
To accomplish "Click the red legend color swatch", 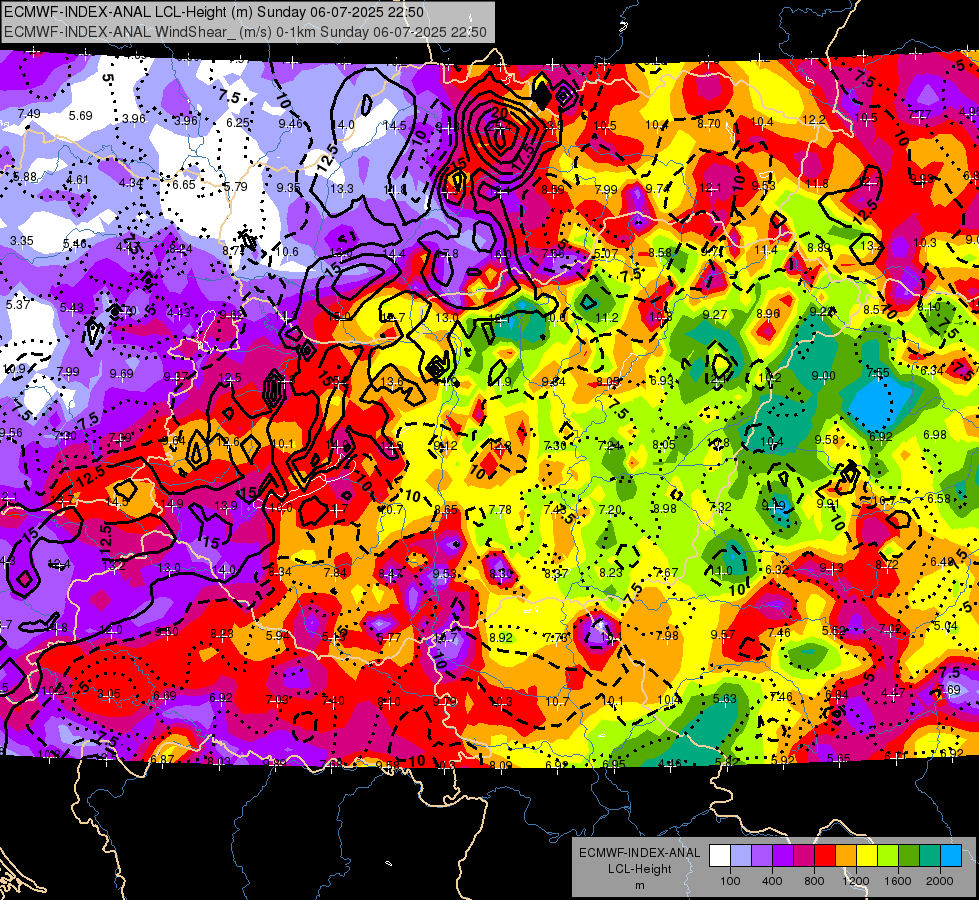I will (825, 856).
